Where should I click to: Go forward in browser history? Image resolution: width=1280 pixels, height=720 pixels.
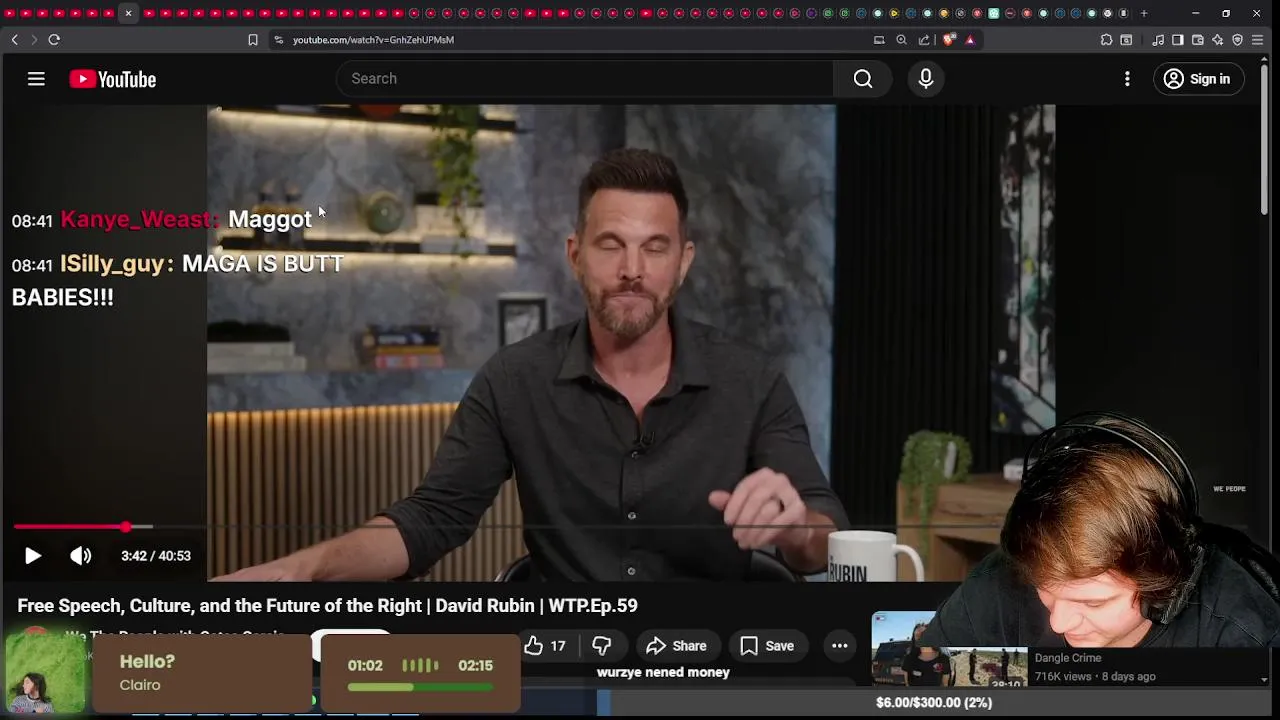33,40
